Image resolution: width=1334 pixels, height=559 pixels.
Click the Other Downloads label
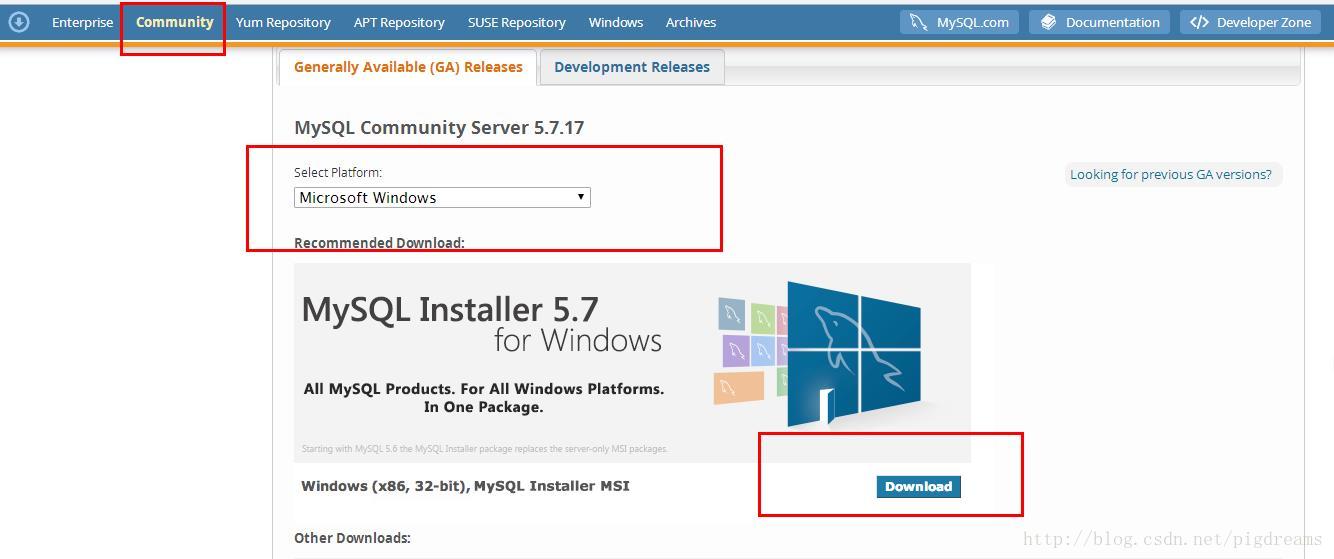(352, 538)
